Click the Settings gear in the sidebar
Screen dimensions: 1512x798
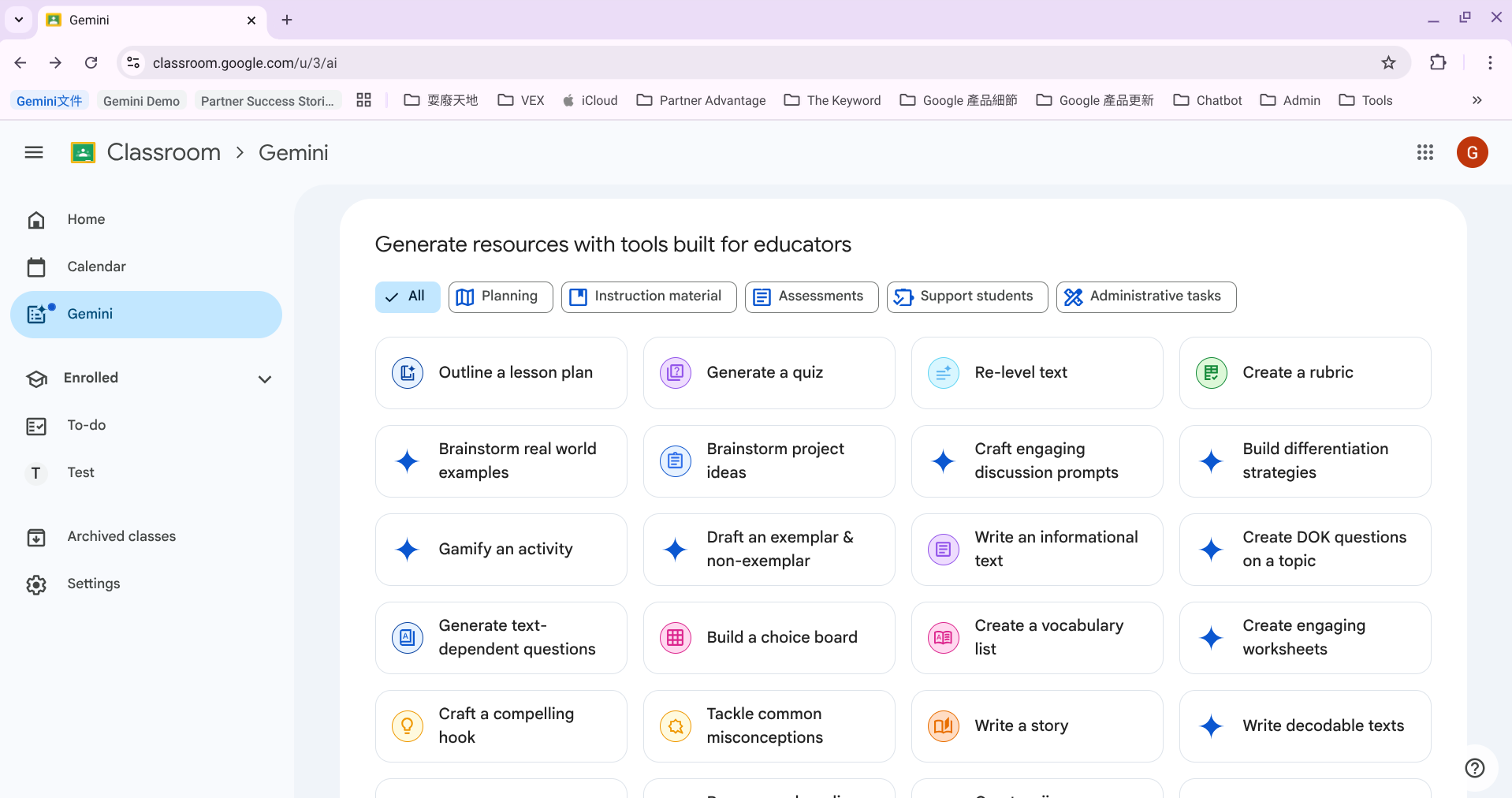[x=36, y=584]
